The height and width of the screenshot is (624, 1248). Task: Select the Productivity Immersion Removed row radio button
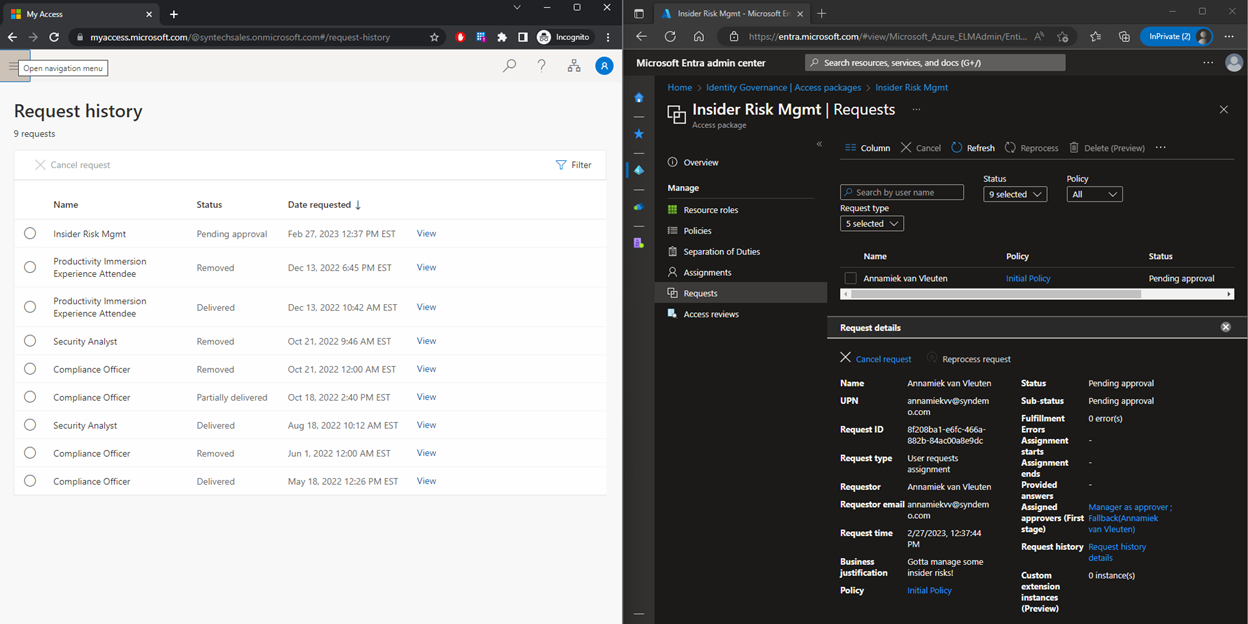pos(30,267)
